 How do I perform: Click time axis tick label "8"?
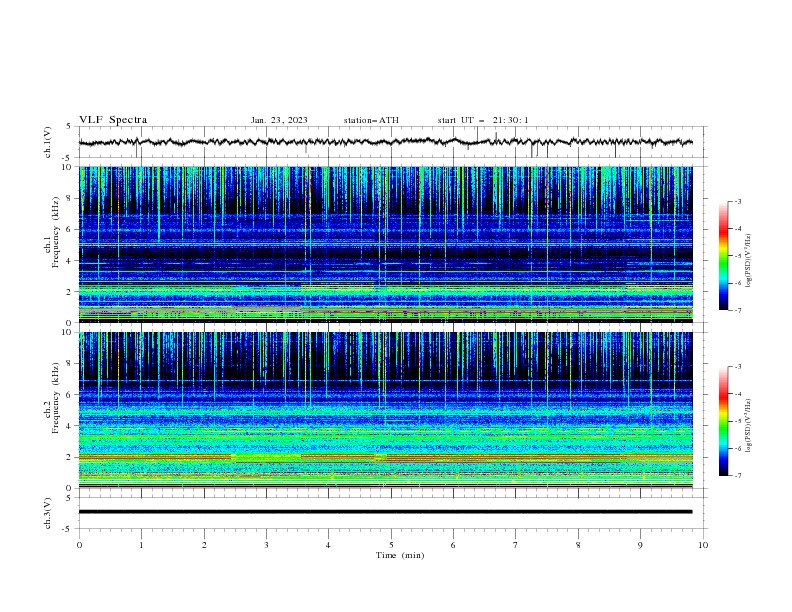click(x=578, y=545)
